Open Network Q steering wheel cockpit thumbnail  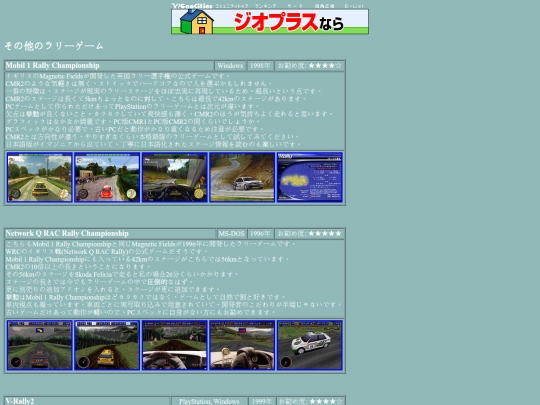click(242, 345)
